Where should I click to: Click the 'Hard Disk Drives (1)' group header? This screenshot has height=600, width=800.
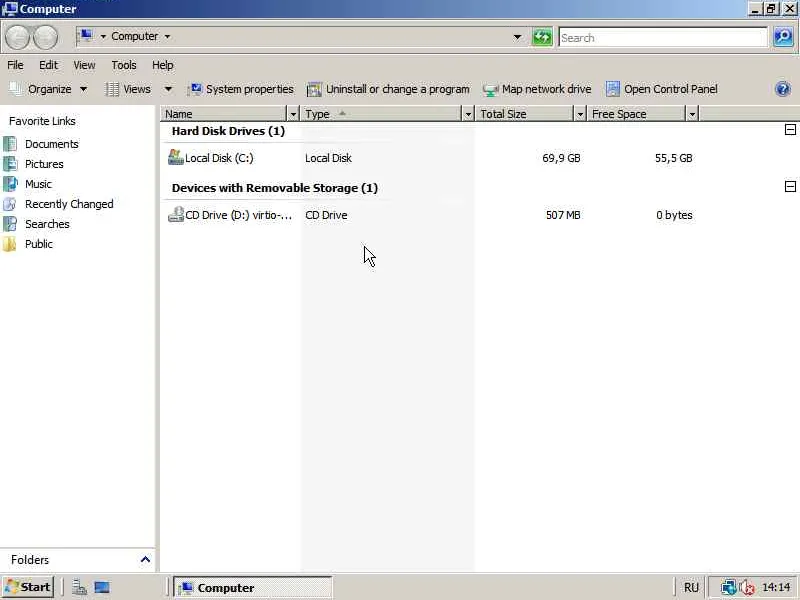click(x=228, y=131)
